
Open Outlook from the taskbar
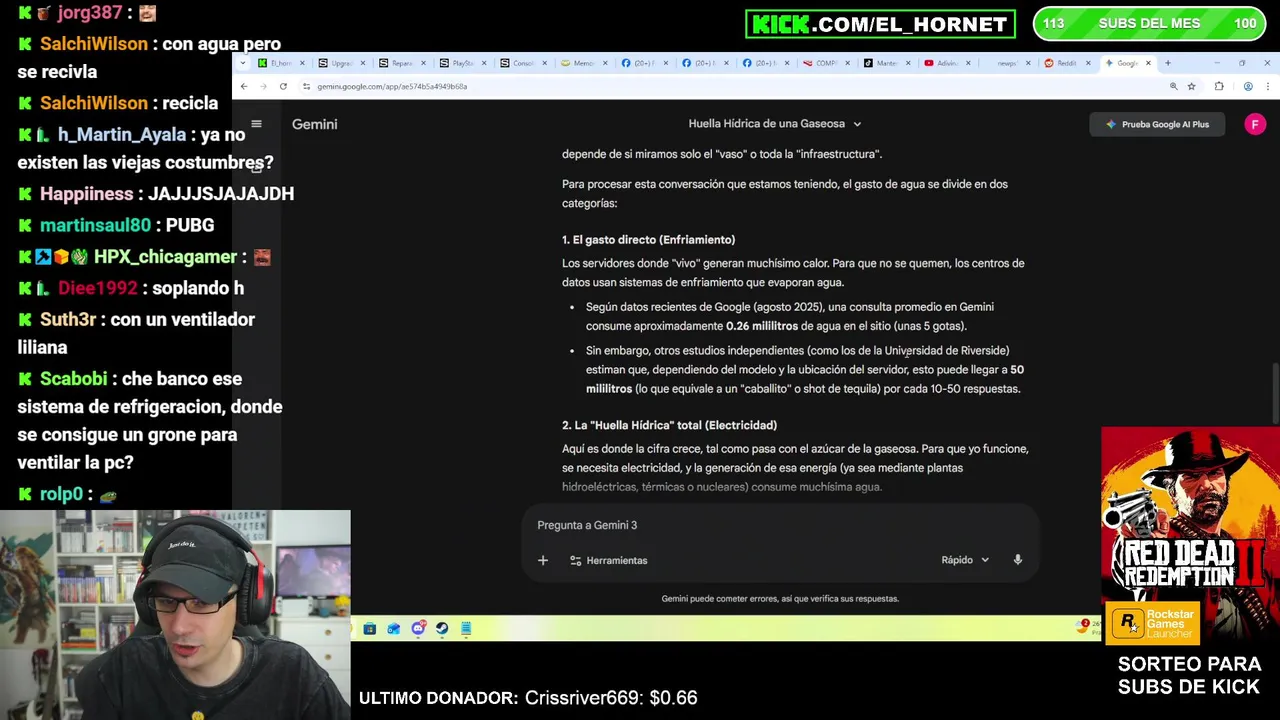[x=394, y=628]
